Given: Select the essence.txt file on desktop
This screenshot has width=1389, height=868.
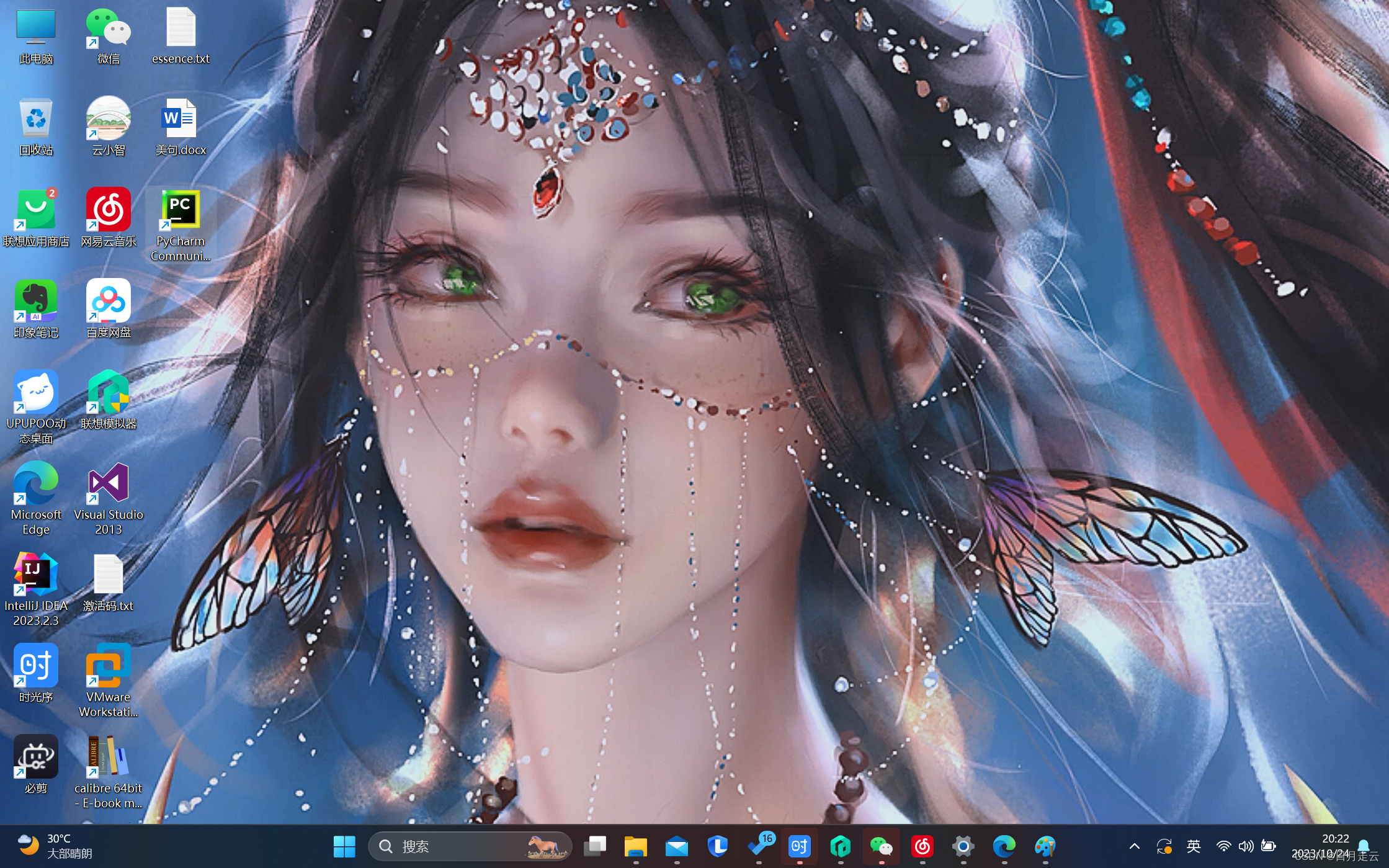Looking at the screenshot, I should (x=181, y=29).
